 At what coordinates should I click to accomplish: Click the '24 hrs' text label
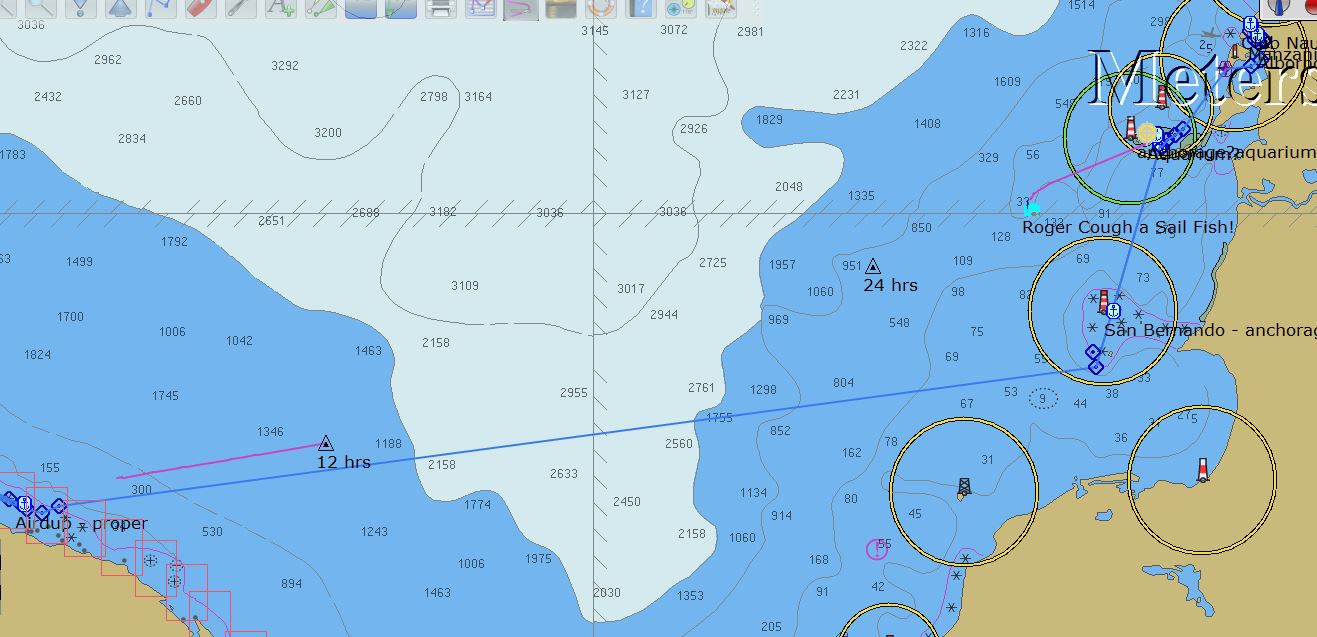[x=890, y=285]
